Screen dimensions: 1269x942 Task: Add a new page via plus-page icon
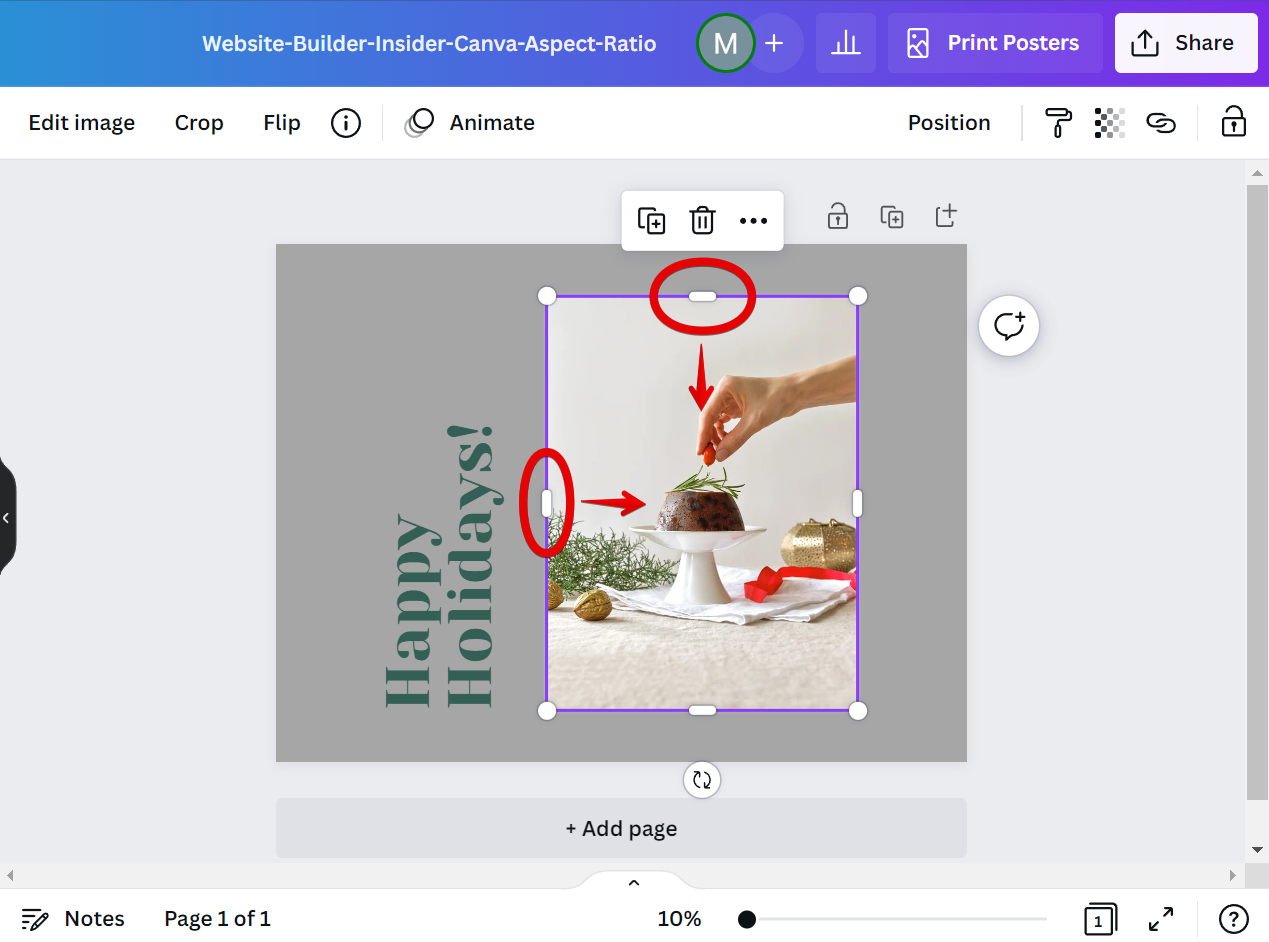coord(946,215)
